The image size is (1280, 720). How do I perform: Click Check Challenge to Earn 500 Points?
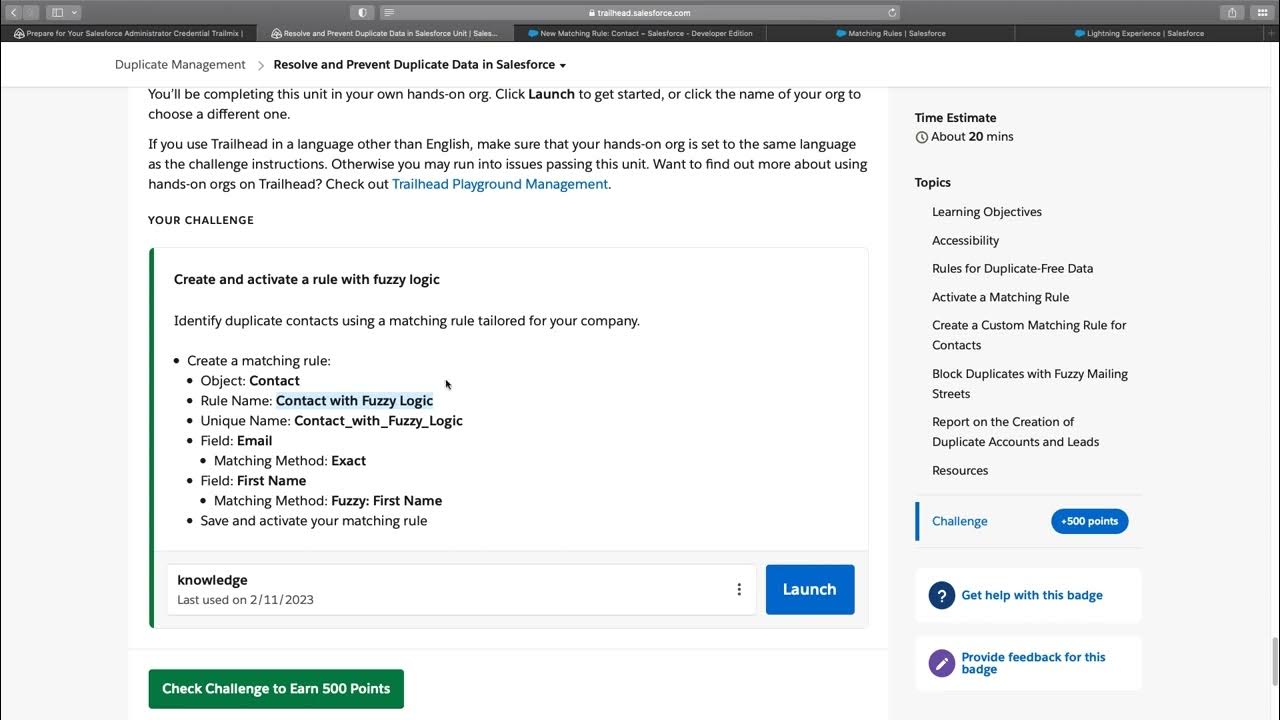pyautogui.click(x=276, y=689)
